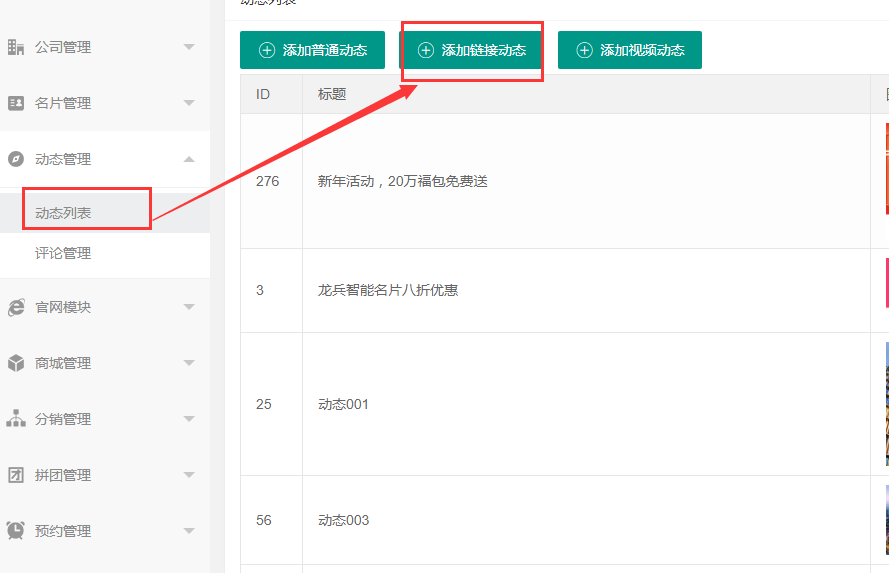Expand the 名片管理 dropdown arrow

point(189,103)
